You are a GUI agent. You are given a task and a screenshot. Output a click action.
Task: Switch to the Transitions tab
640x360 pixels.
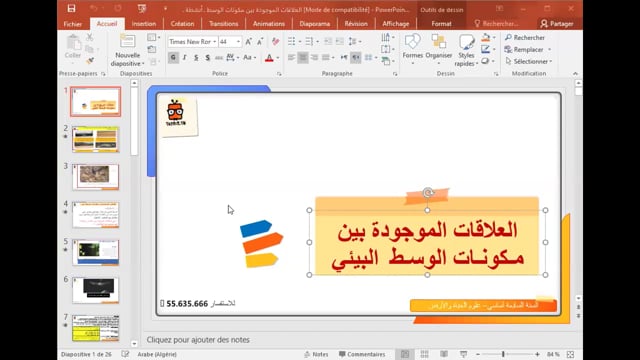click(x=223, y=24)
